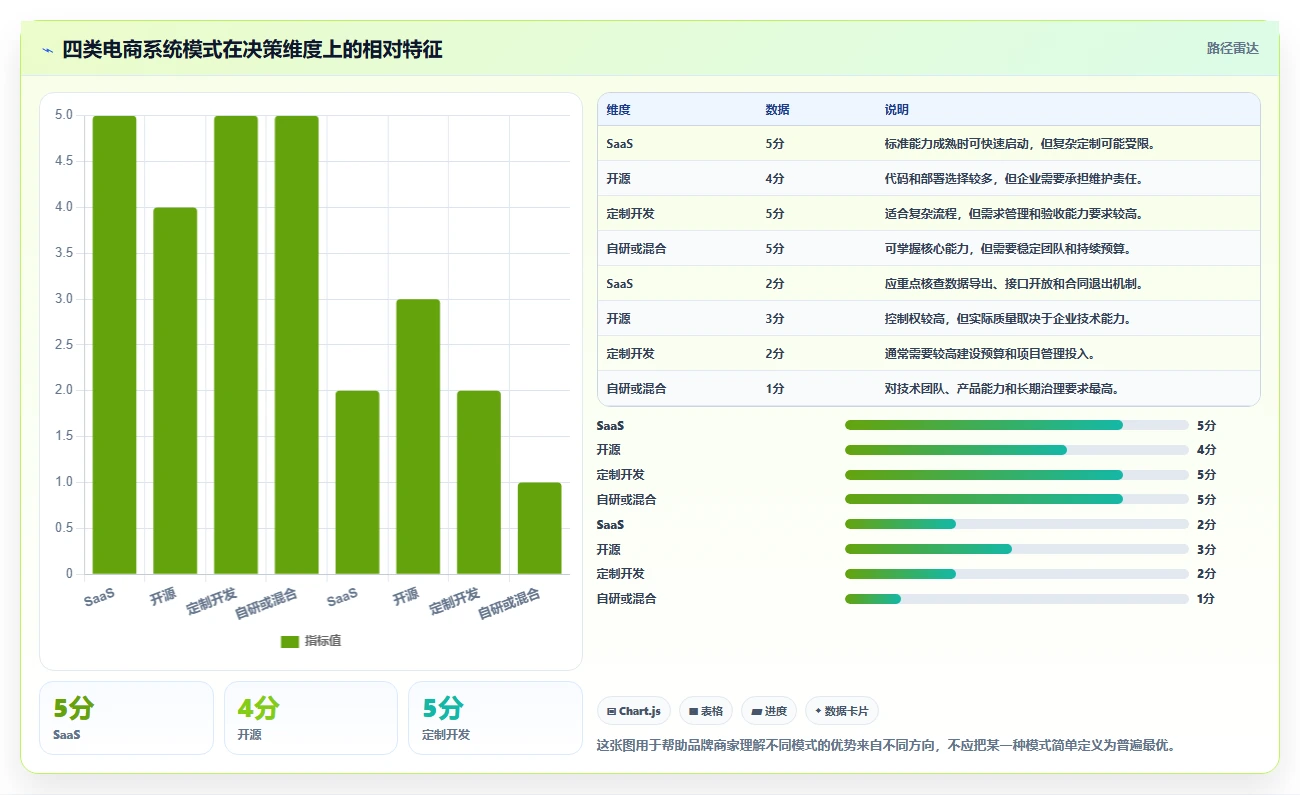Select the 自研或混合 bar reaching 5.0

tap(297, 345)
